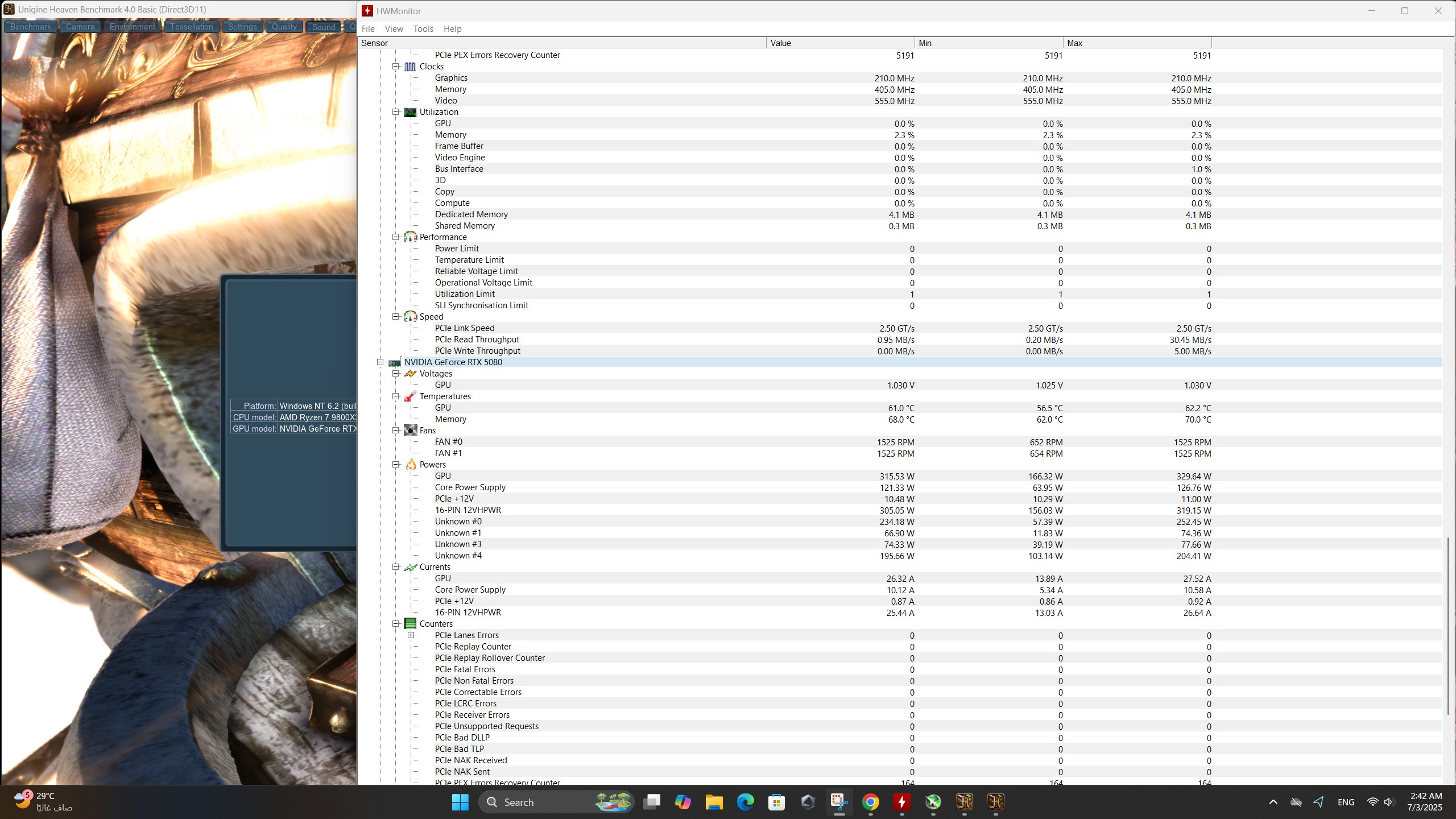Show hidden icons in the system tray
Screen dimensions: 1456x819
[1273, 802]
